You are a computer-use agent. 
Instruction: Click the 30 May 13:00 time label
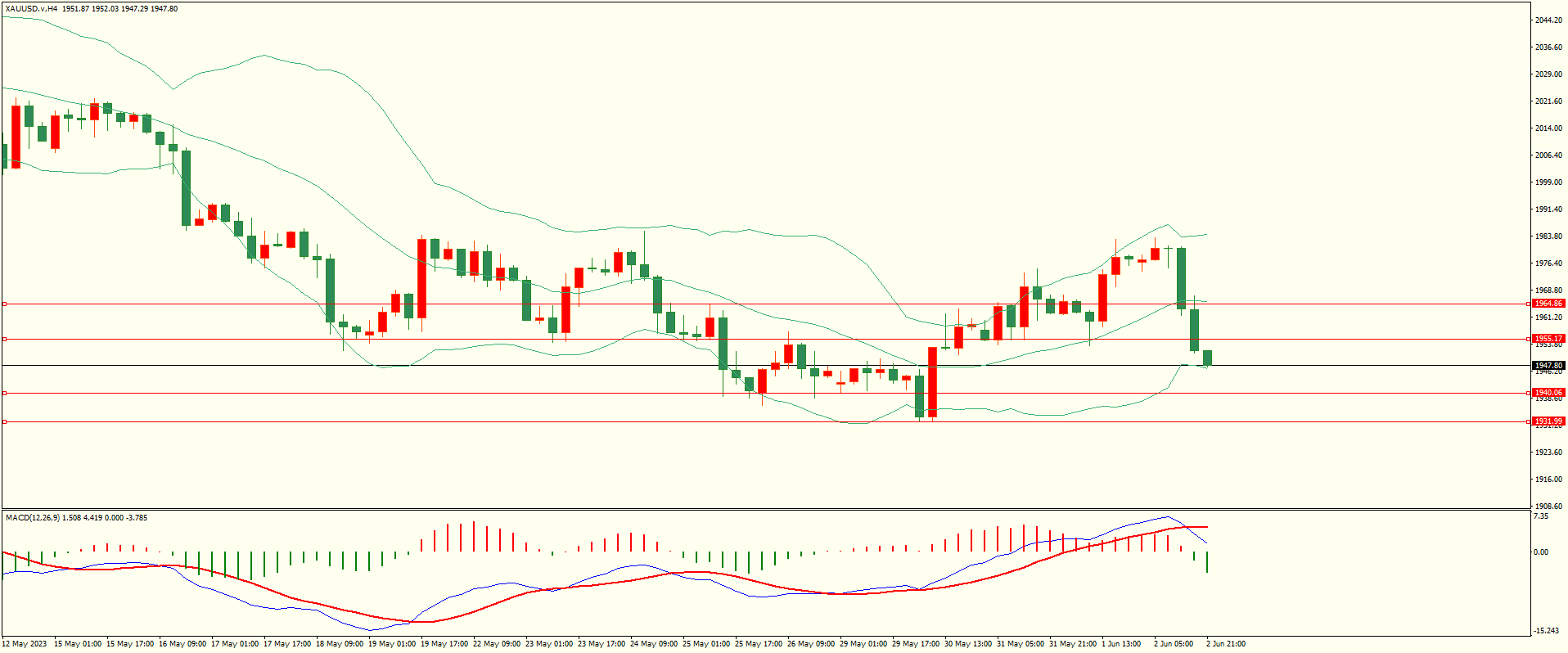click(x=968, y=644)
